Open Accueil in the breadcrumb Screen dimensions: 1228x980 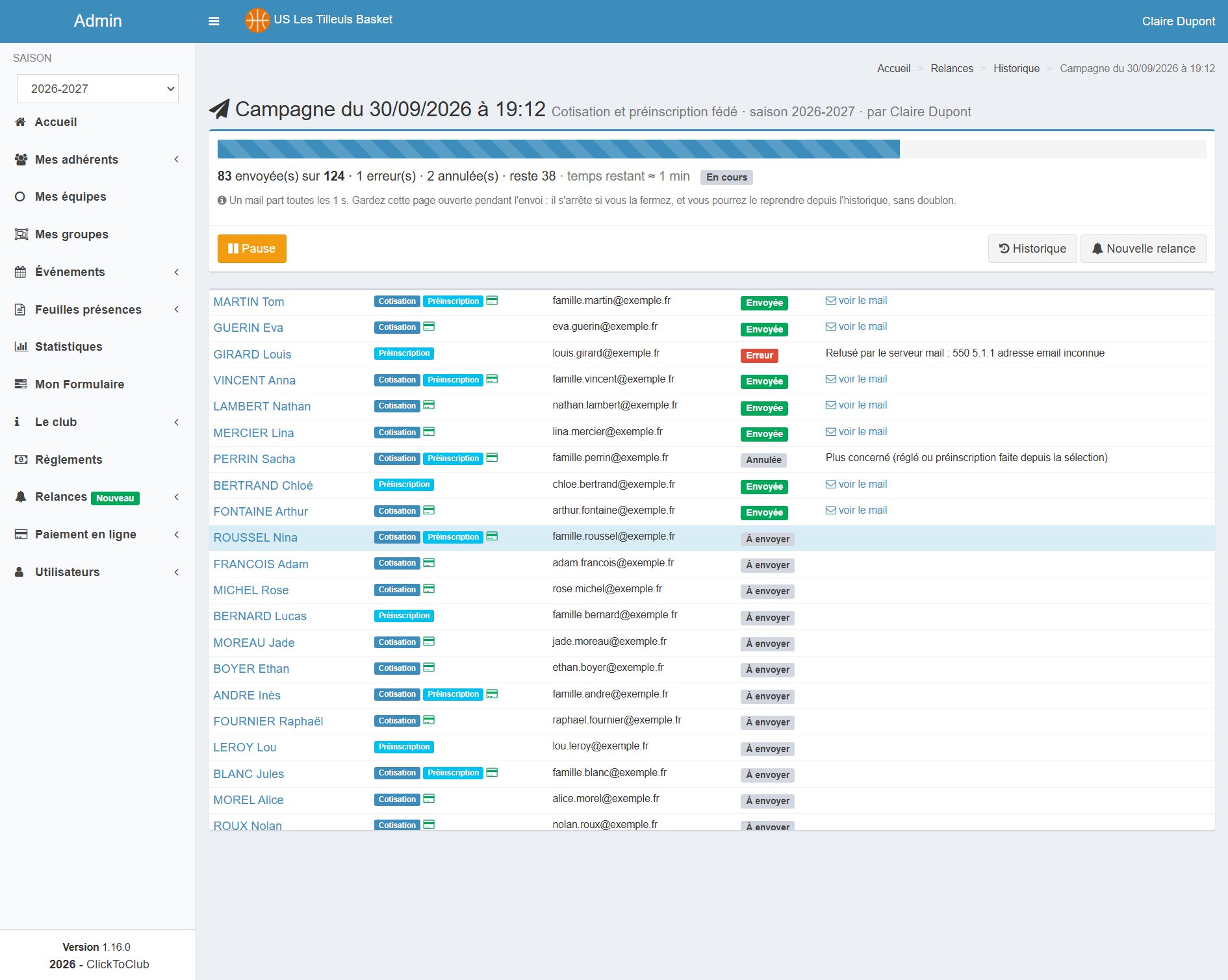[x=893, y=68]
